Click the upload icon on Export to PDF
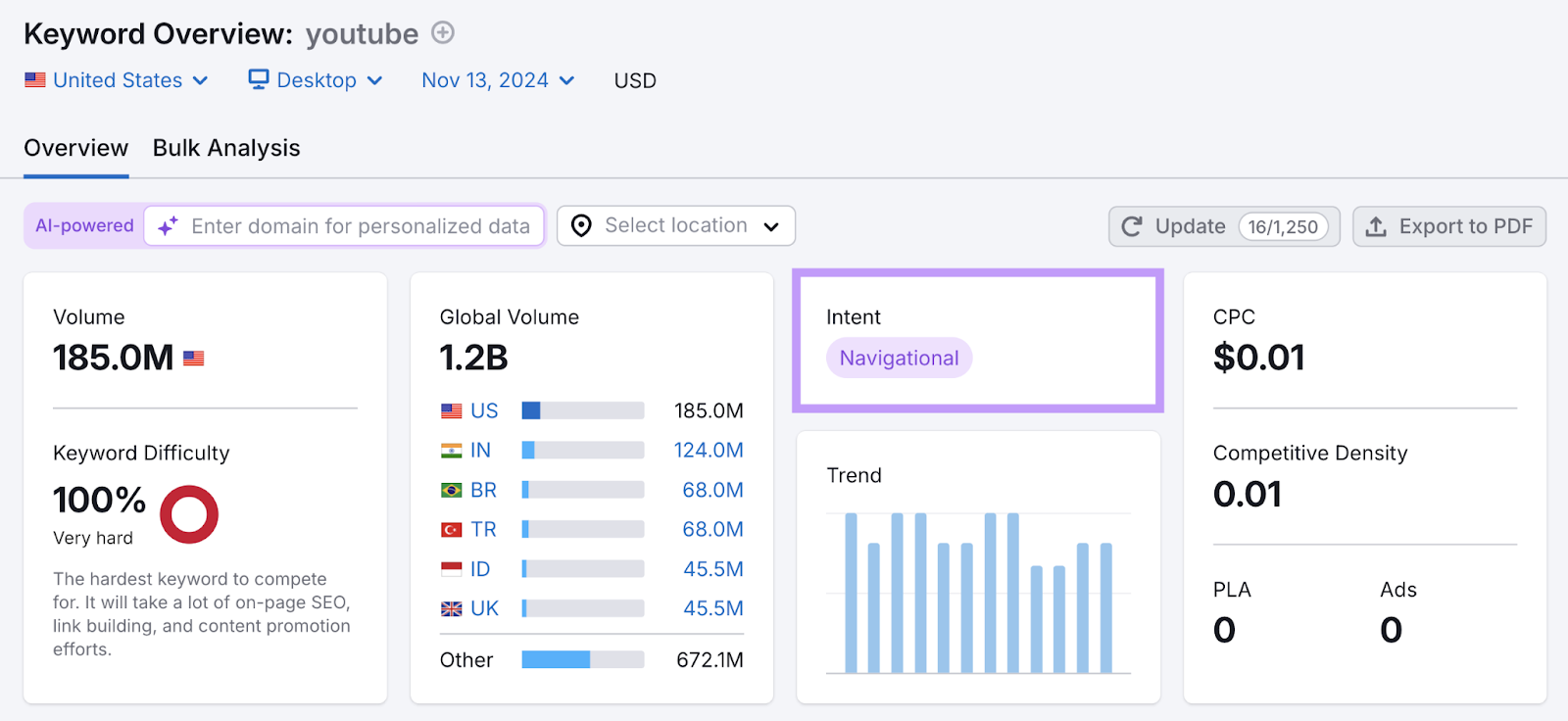Viewport: 1568px width, 721px height. 1376,226
